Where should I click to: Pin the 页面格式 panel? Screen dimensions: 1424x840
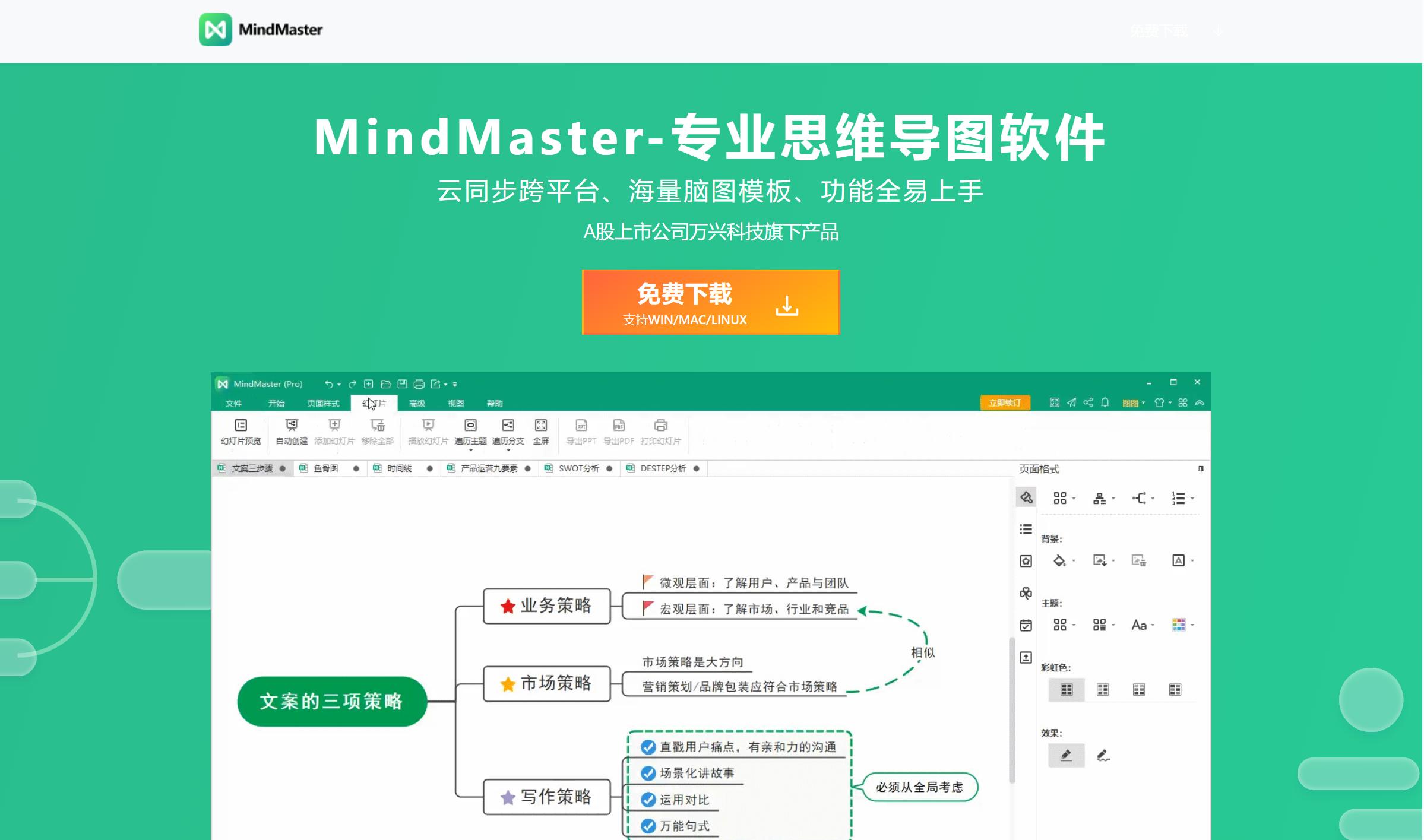click(1201, 469)
